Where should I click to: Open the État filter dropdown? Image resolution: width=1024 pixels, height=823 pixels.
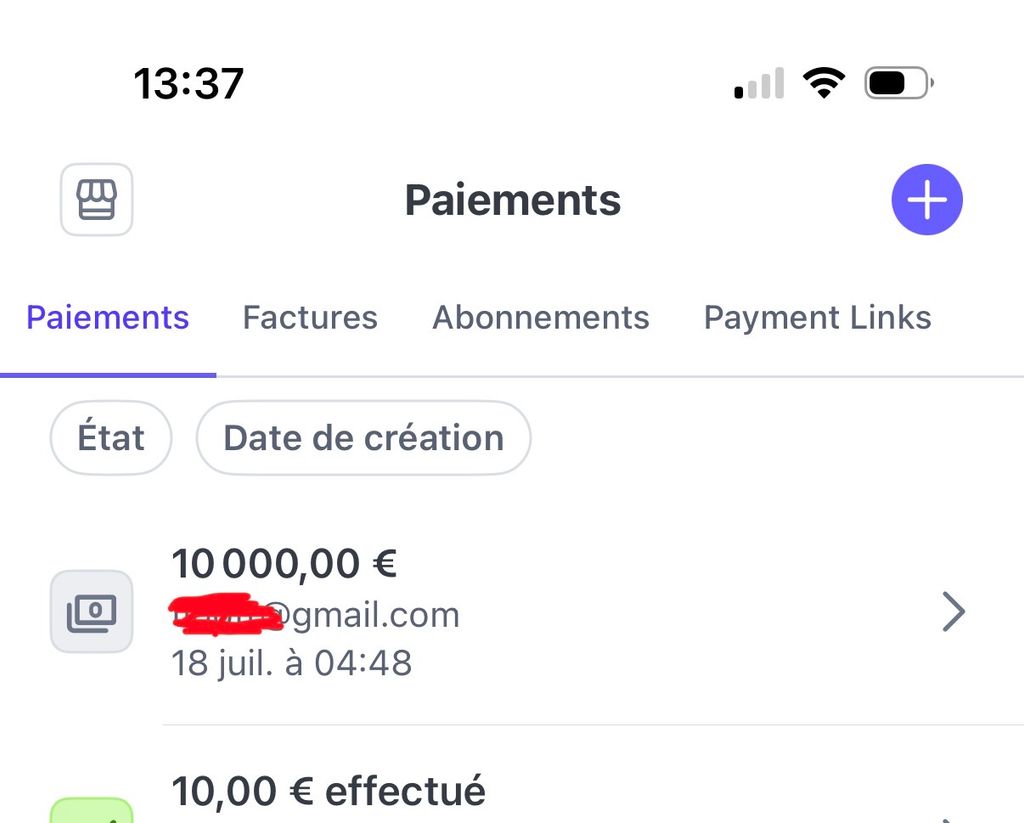(111, 438)
